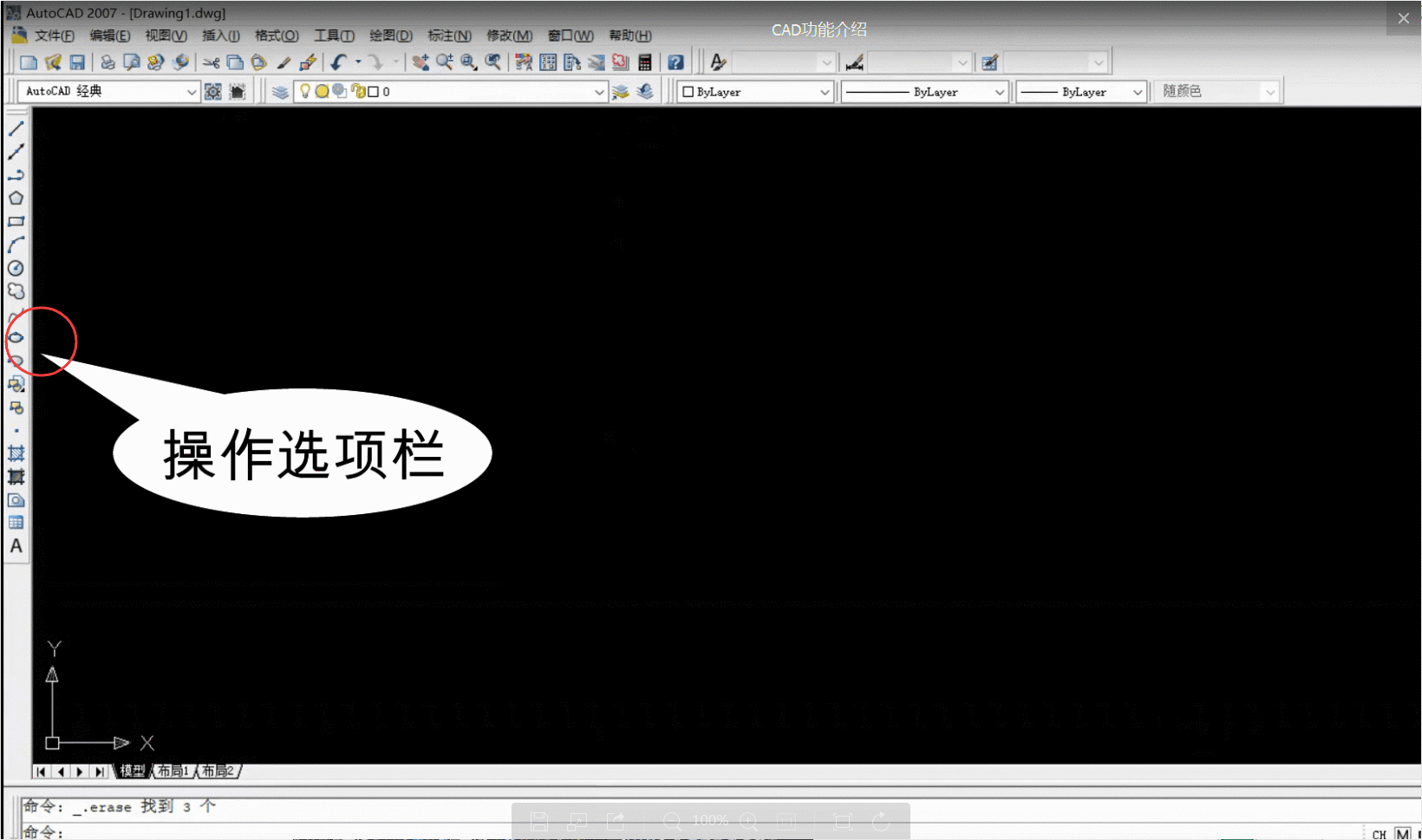Select the Rectangle tool
Screen dimensions: 1422x840
point(16,221)
